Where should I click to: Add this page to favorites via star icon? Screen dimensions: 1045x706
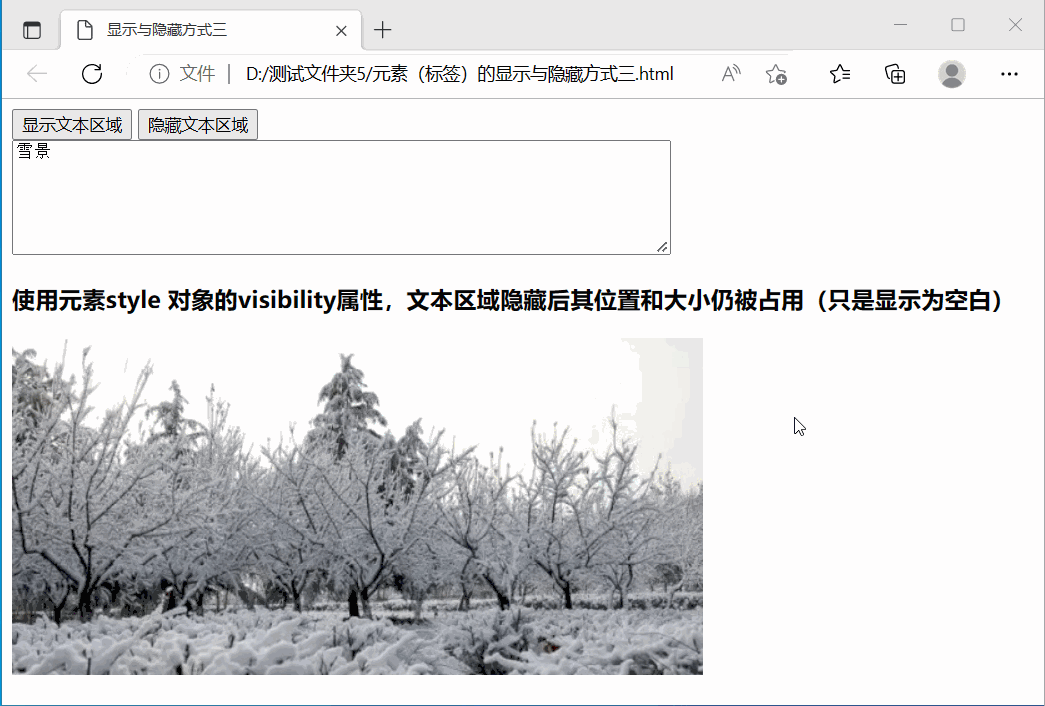(x=775, y=73)
